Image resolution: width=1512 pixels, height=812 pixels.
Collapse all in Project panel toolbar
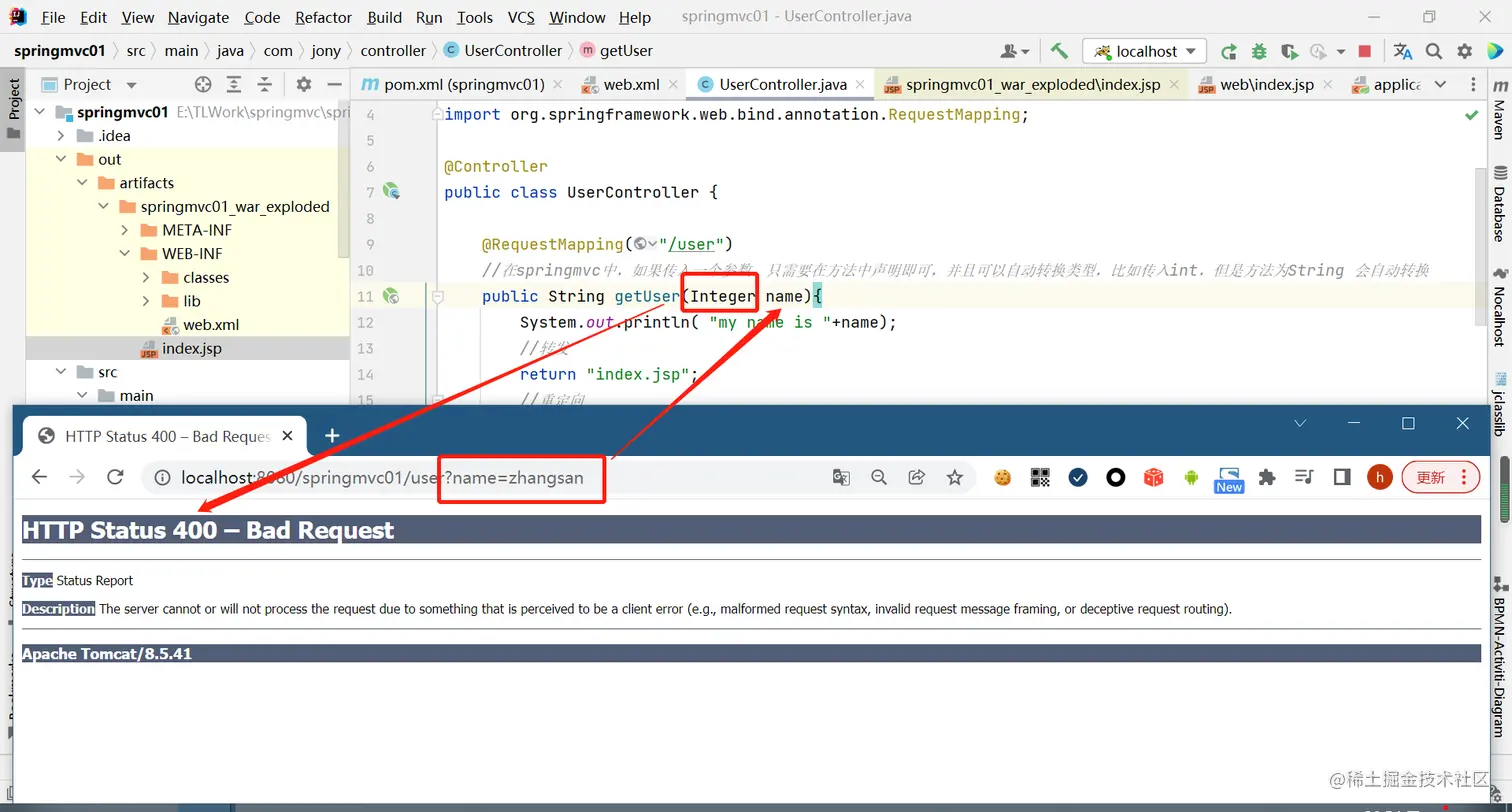point(264,85)
